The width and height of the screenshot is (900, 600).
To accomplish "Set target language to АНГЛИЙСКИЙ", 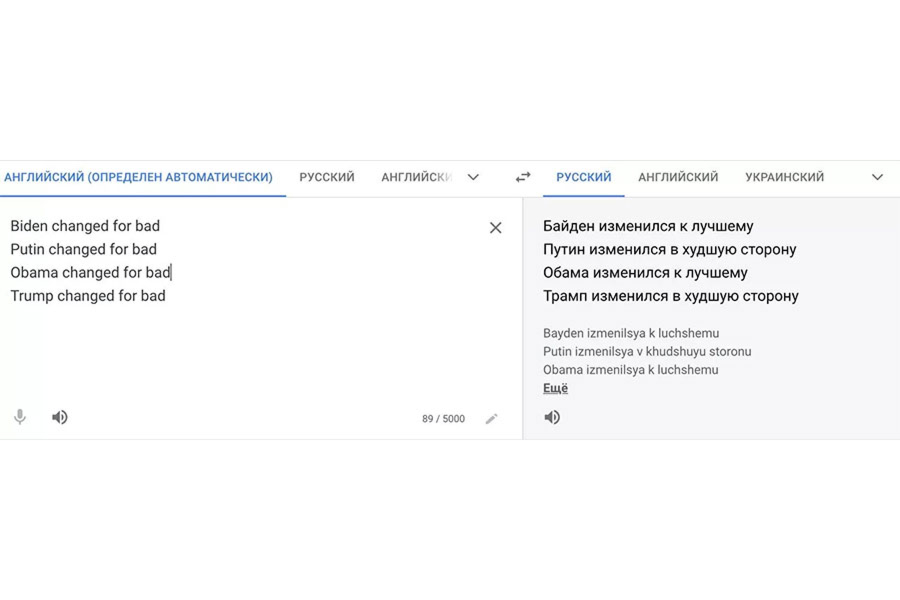I will tap(678, 177).
